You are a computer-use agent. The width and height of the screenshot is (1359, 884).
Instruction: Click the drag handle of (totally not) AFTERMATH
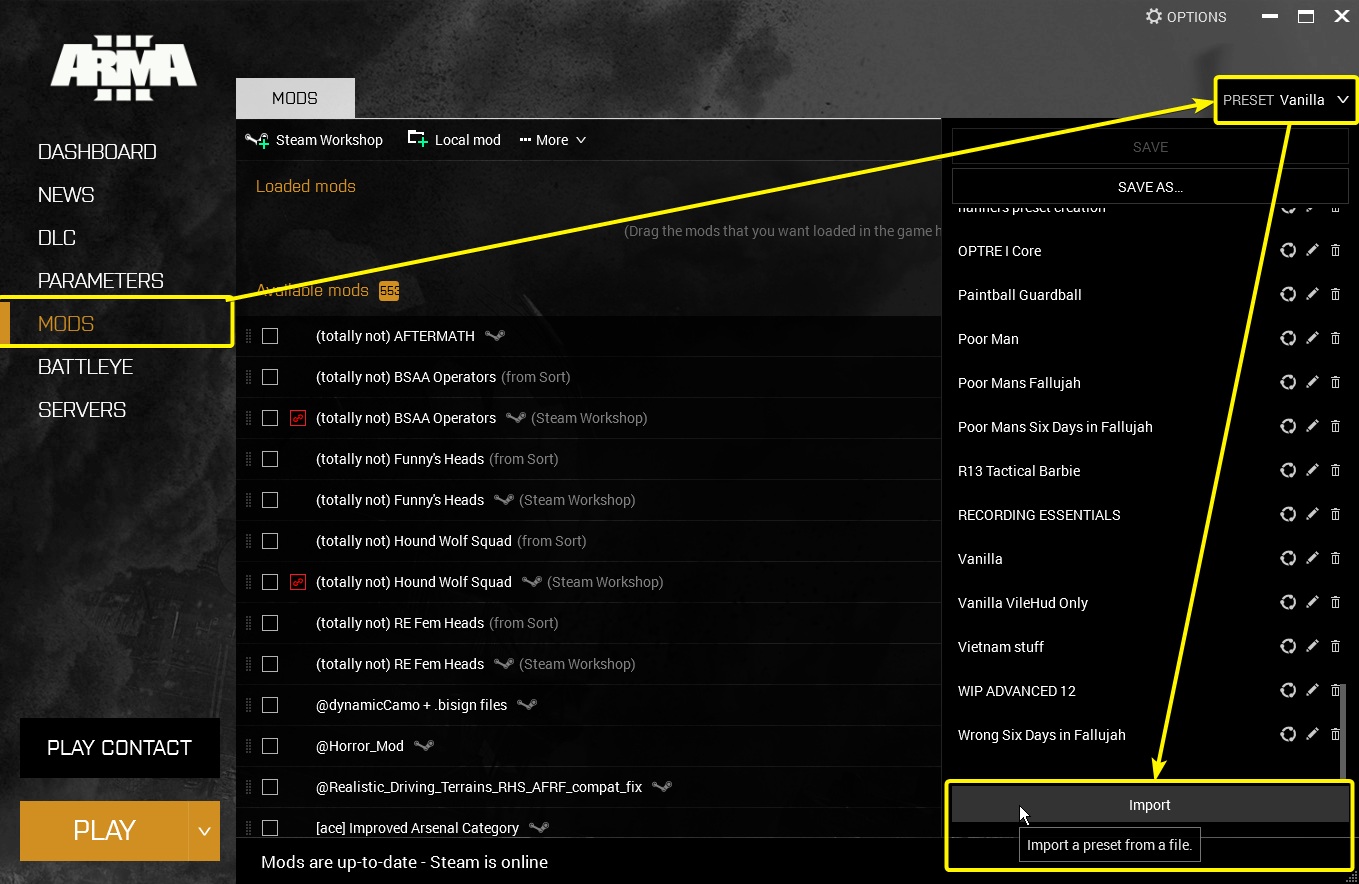point(249,336)
